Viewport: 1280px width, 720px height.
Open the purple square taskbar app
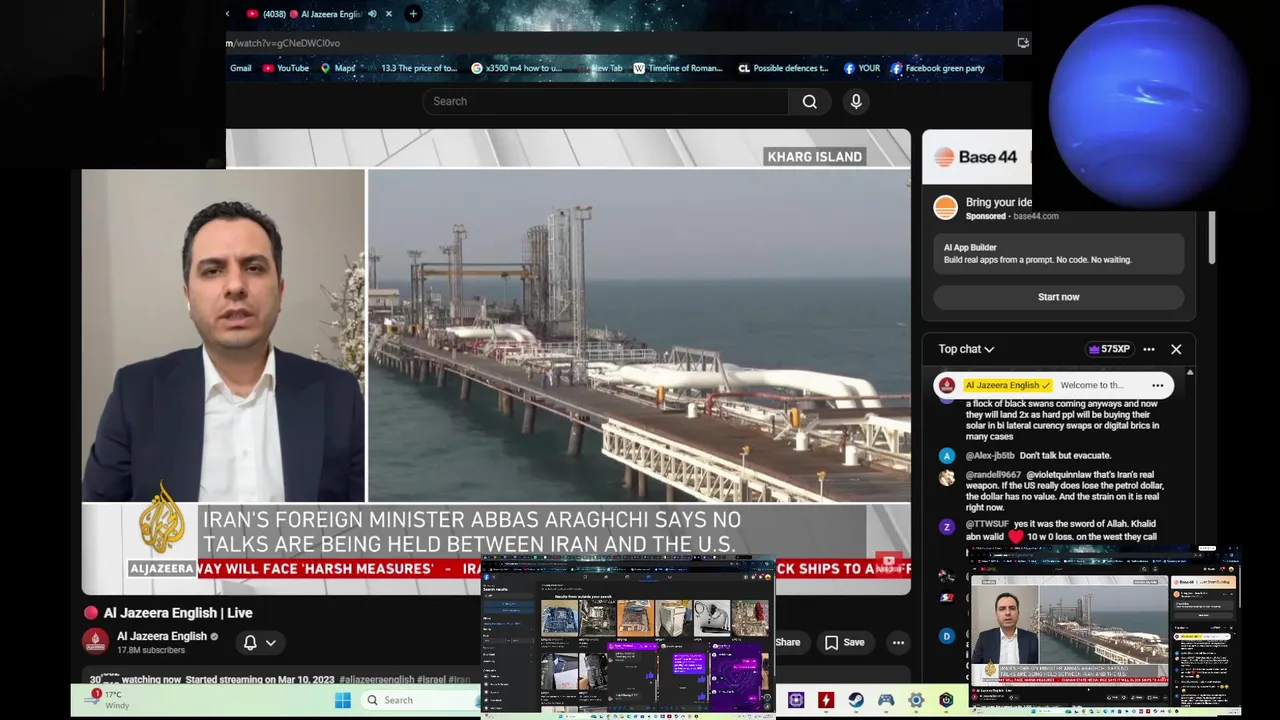click(796, 700)
